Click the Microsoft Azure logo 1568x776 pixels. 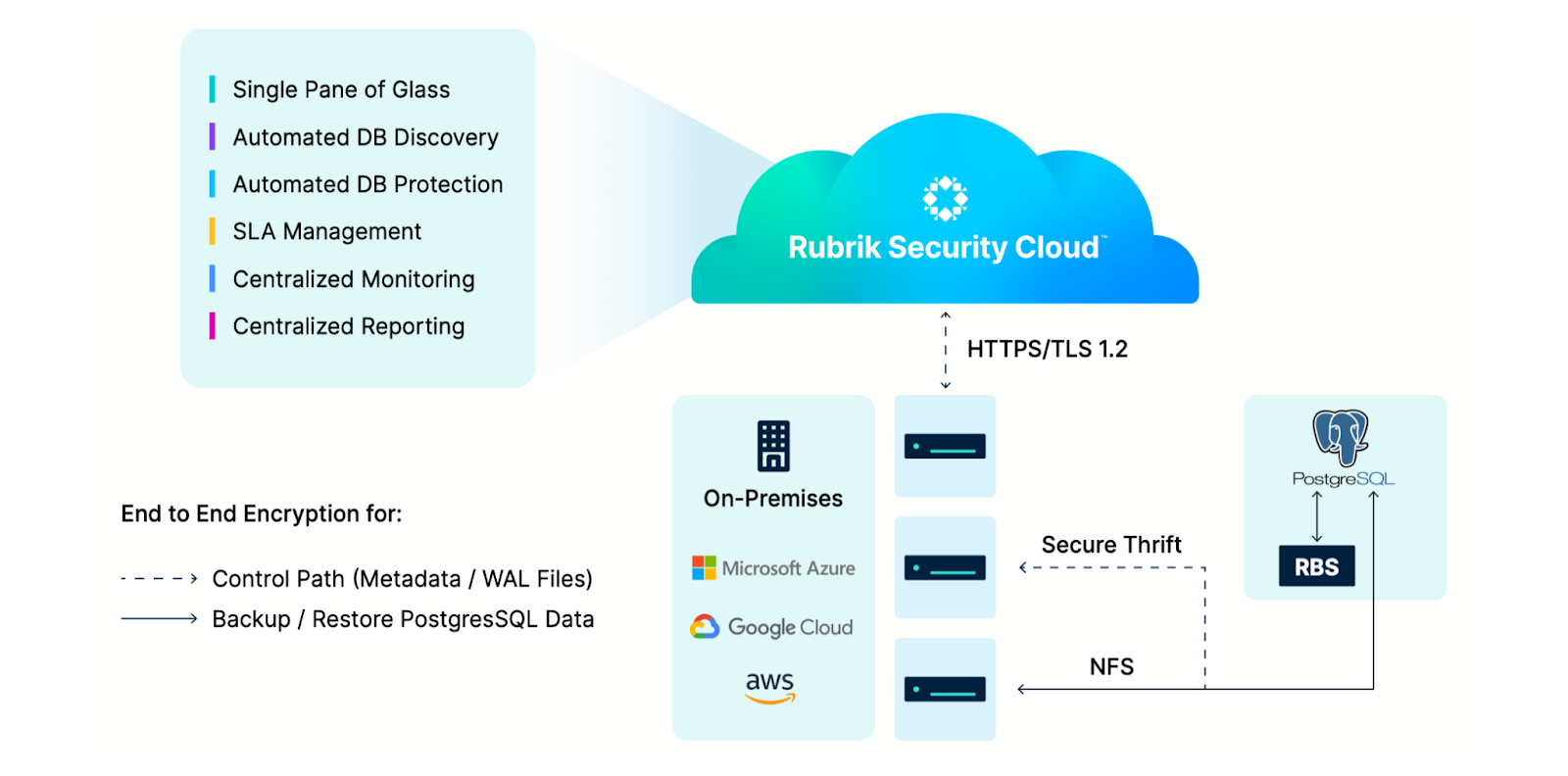pyautogui.click(x=773, y=568)
